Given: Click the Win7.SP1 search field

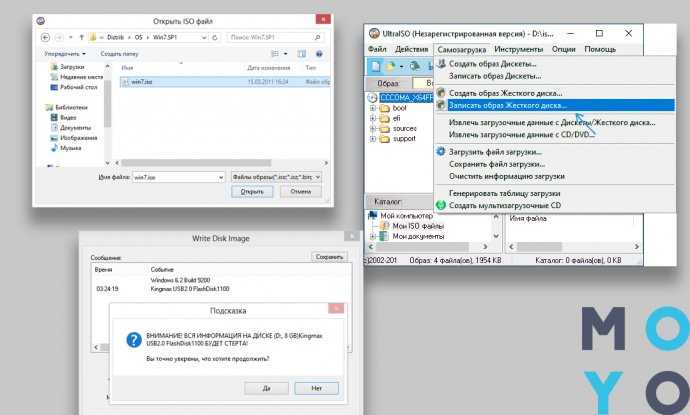Looking at the screenshot, I should point(269,37).
